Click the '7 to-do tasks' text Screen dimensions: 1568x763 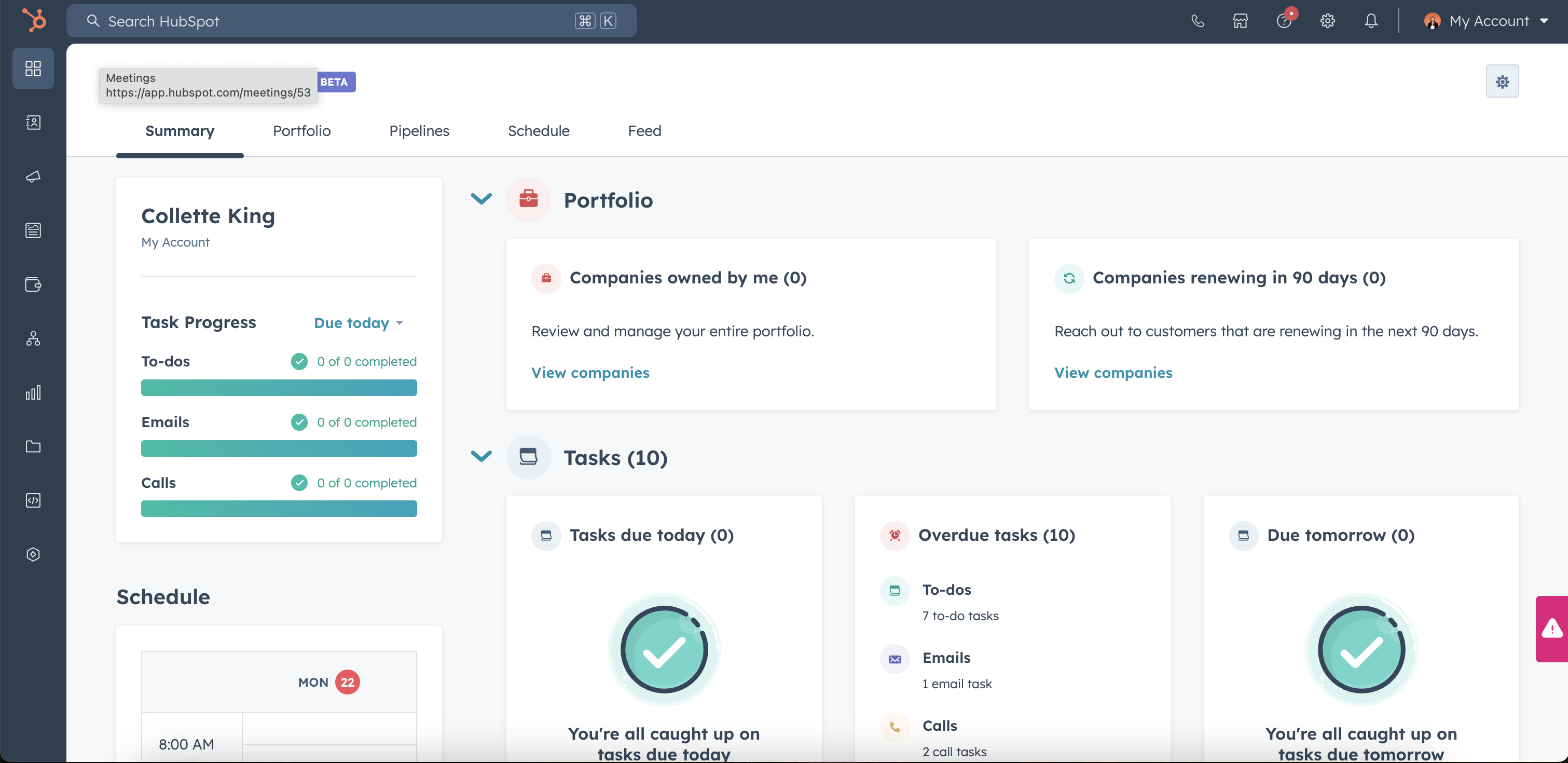[x=960, y=616]
